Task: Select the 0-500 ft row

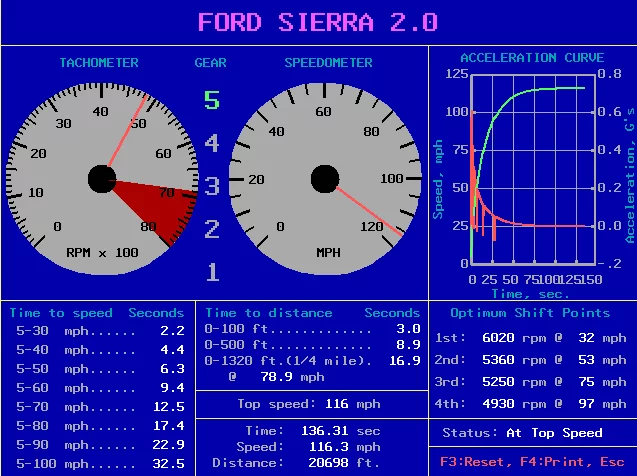Action: pos(312,345)
